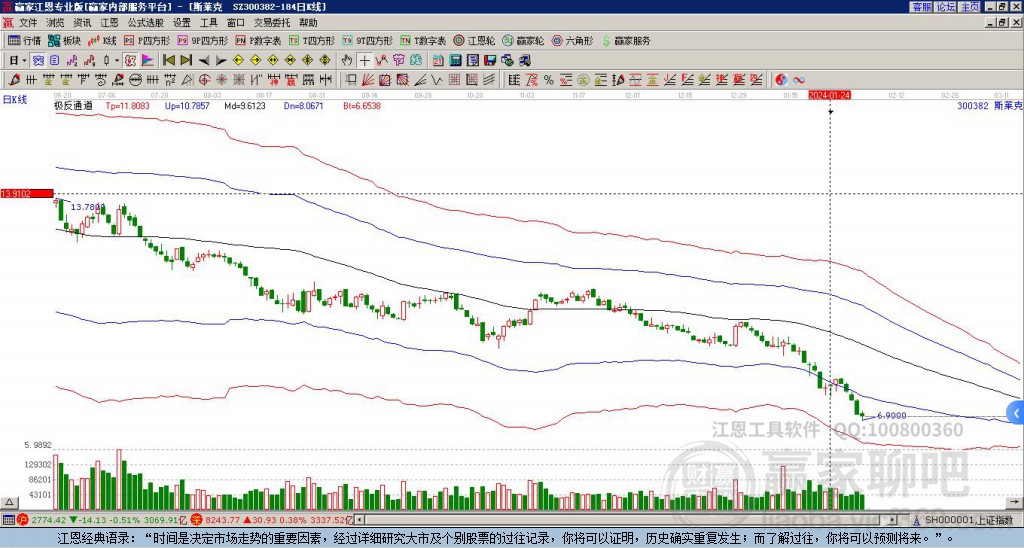Click the circled crosshair target icon
1024x548 pixels.
point(204,80)
